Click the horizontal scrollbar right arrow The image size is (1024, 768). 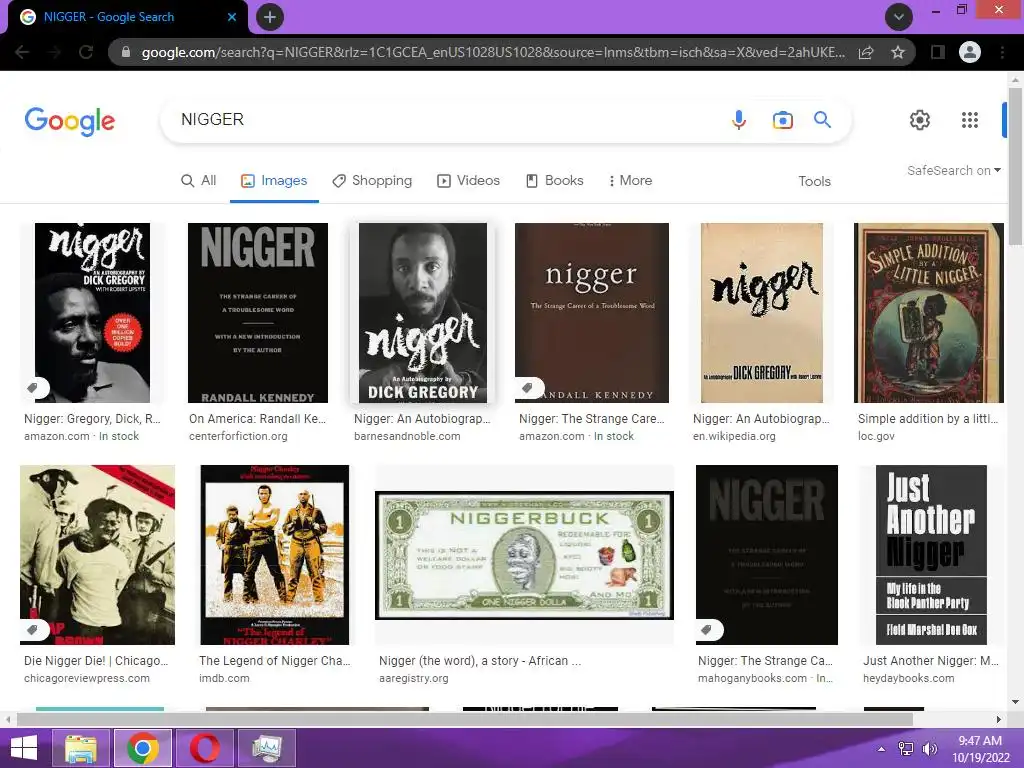pos(999,719)
